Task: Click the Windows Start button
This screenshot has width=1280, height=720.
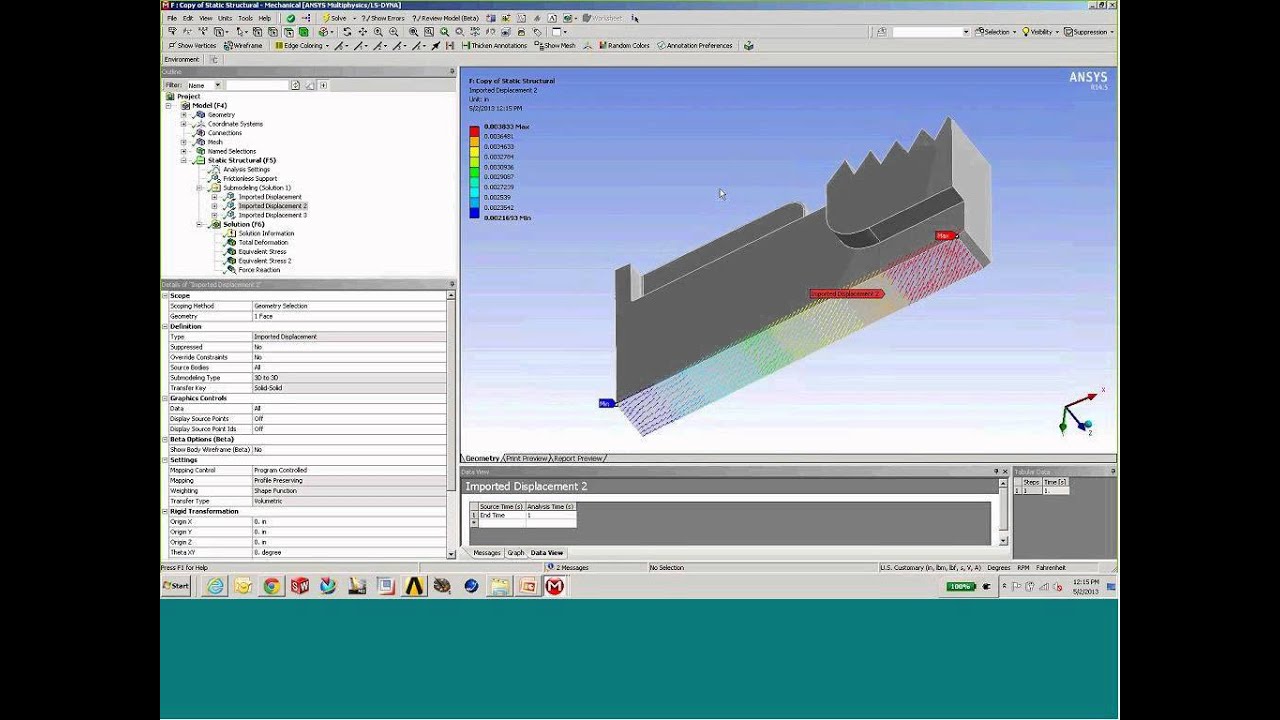Action: [176, 586]
